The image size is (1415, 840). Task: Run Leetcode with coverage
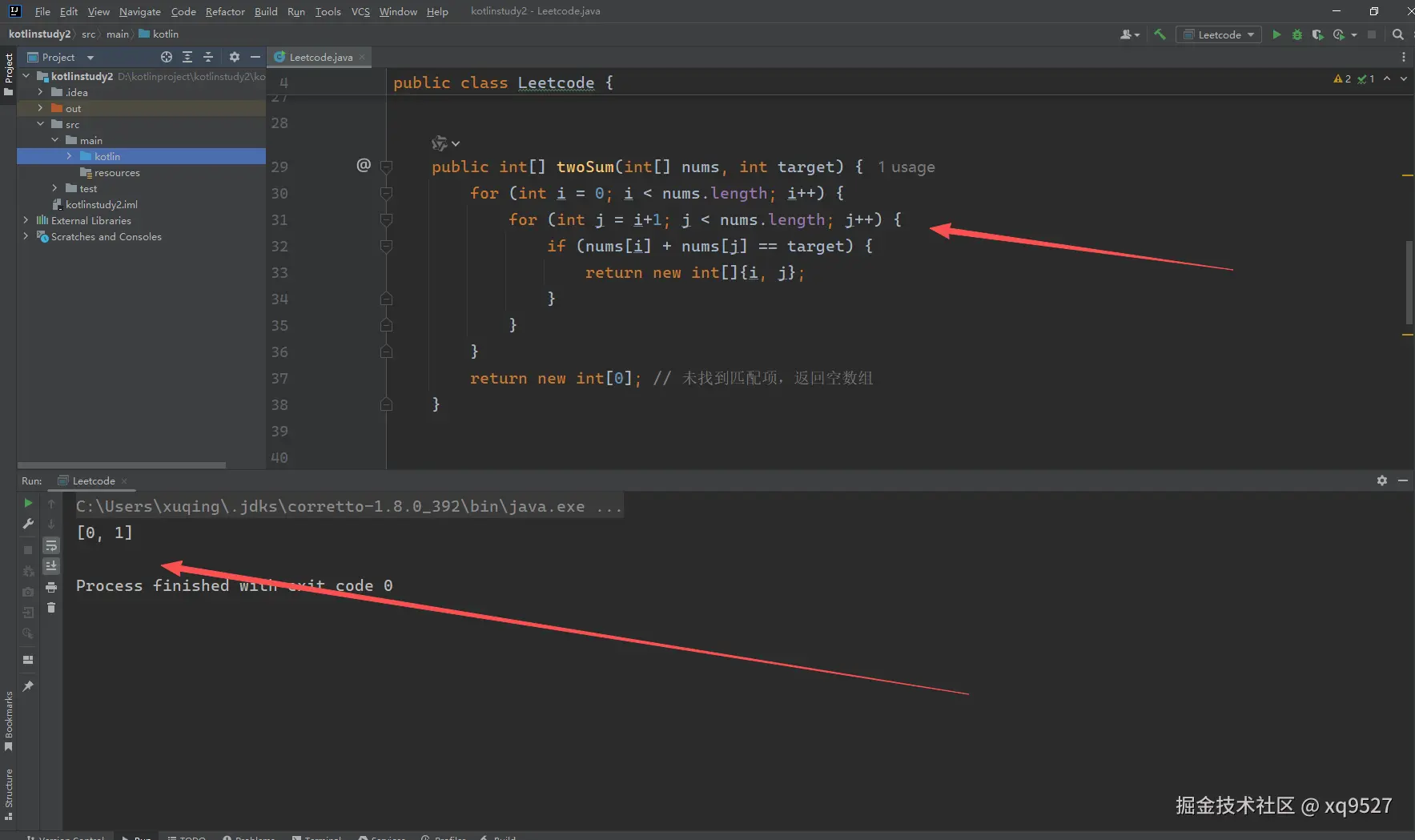pos(1317,34)
